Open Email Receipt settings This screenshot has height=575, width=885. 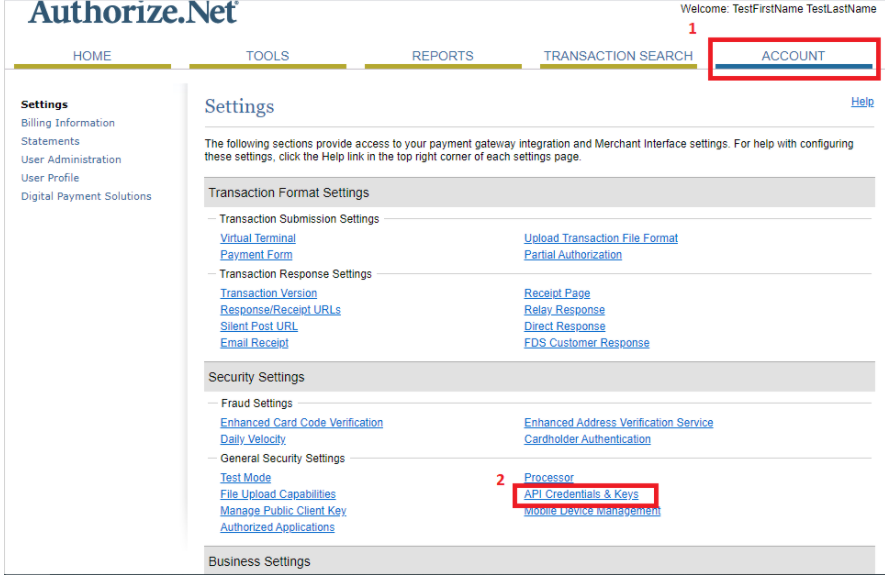click(x=255, y=343)
